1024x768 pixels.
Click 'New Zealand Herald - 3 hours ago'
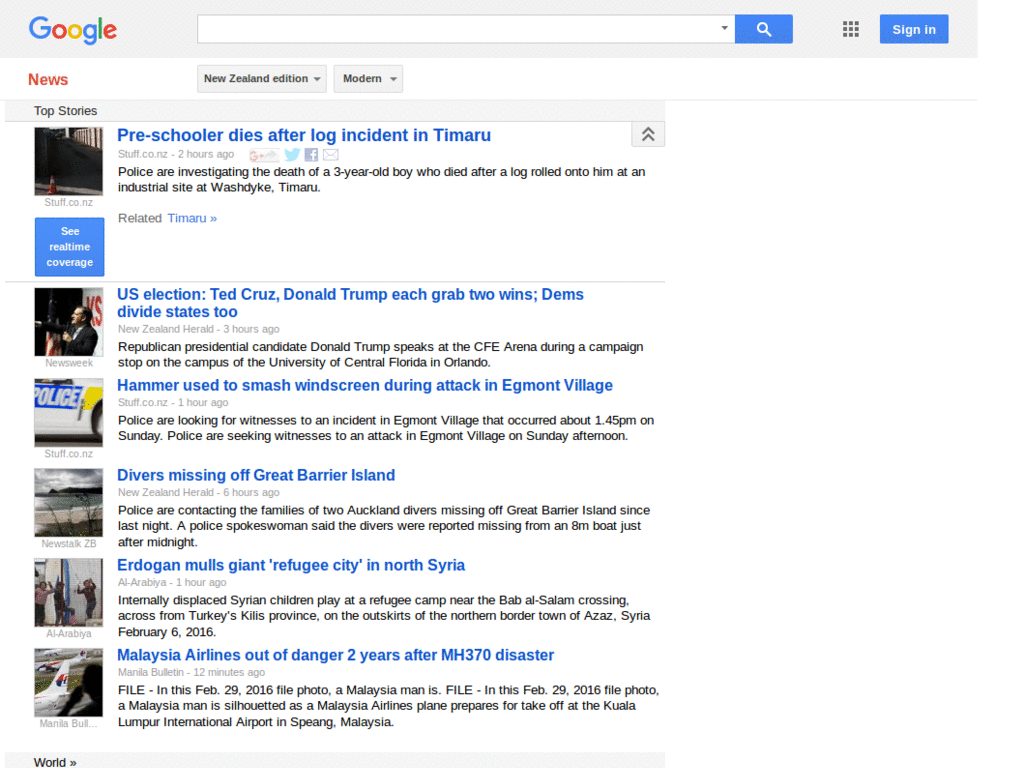tap(199, 329)
